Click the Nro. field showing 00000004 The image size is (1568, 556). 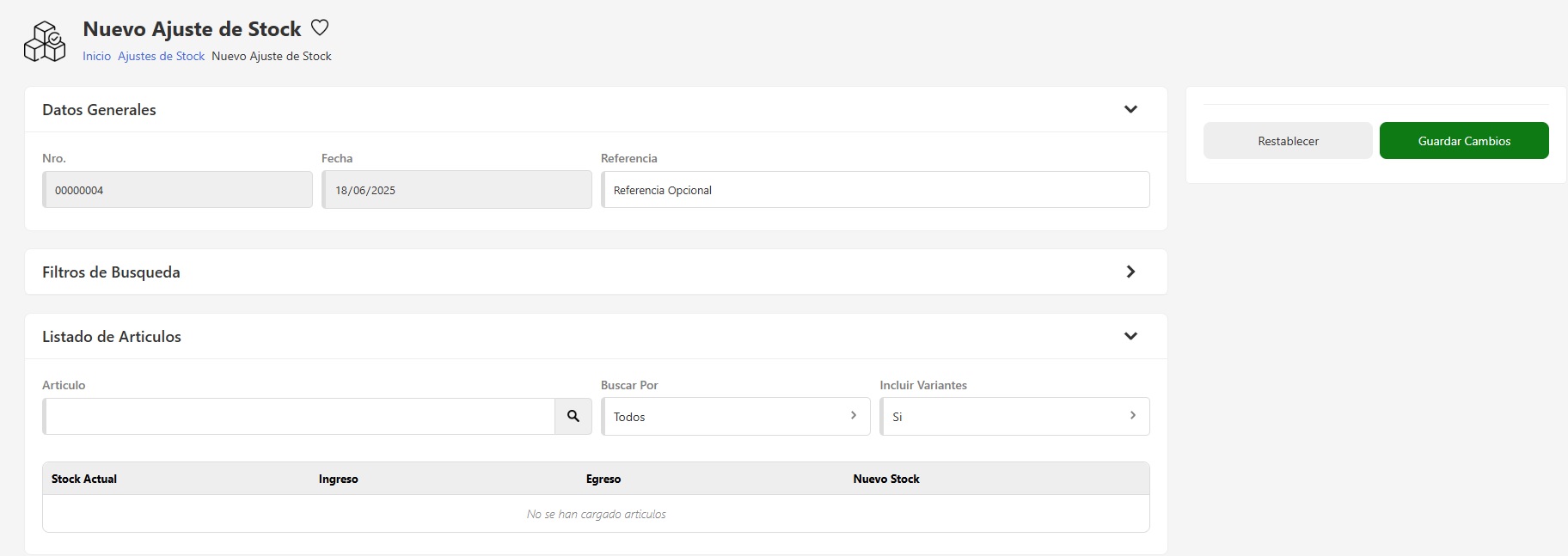pos(178,190)
